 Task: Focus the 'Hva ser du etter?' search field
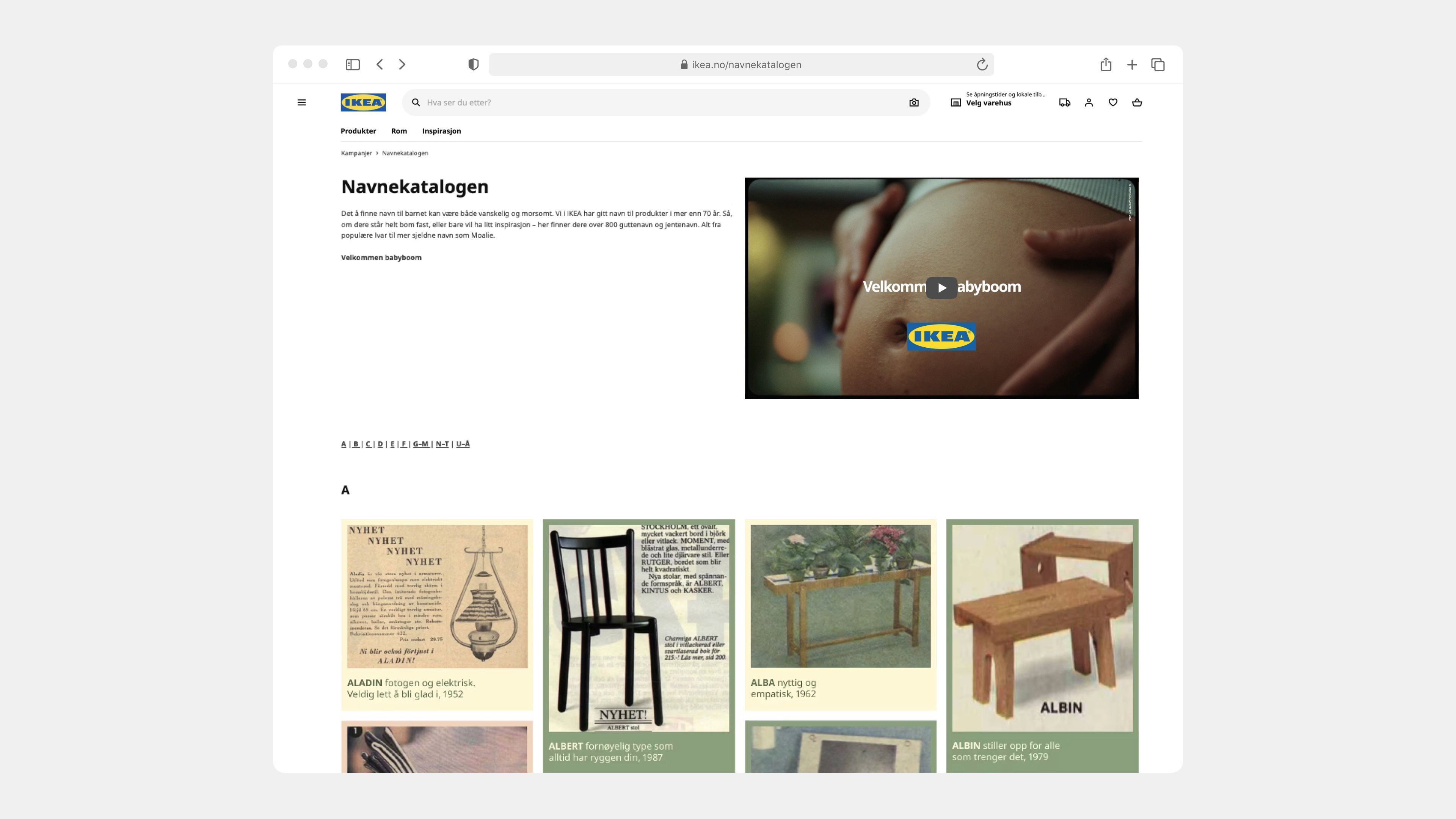[x=666, y=102]
